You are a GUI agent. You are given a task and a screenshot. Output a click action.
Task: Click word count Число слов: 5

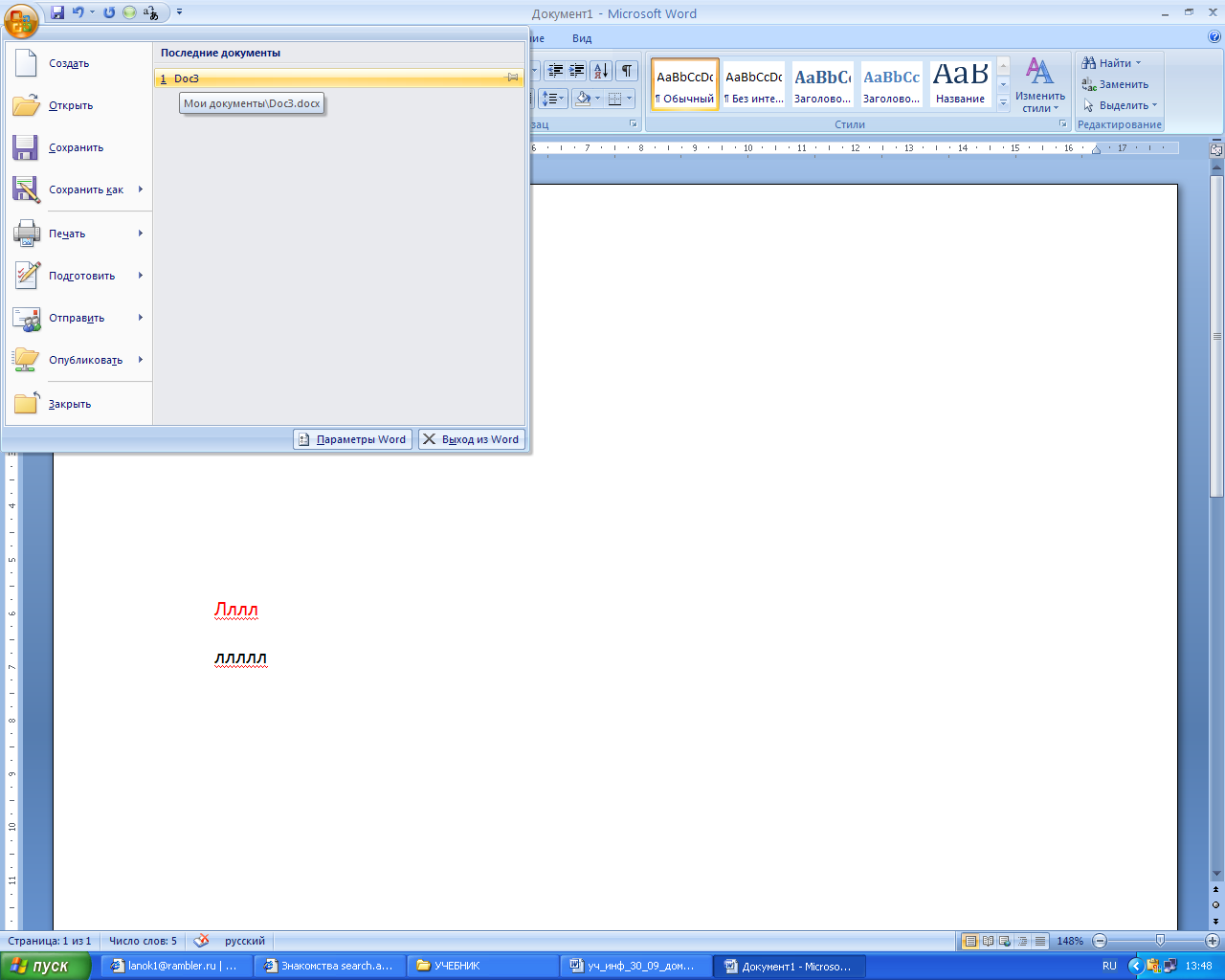(143, 941)
